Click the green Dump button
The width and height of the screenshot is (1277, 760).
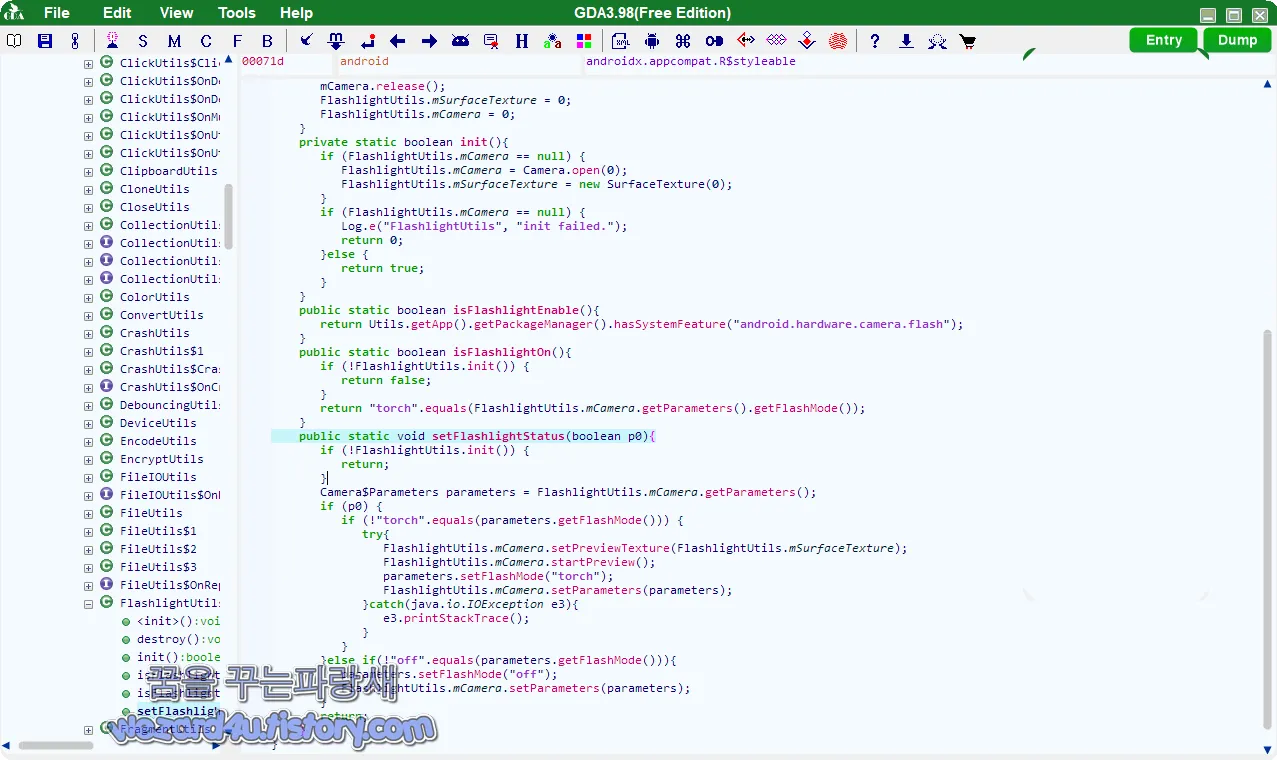pyautogui.click(x=1238, y=40)
